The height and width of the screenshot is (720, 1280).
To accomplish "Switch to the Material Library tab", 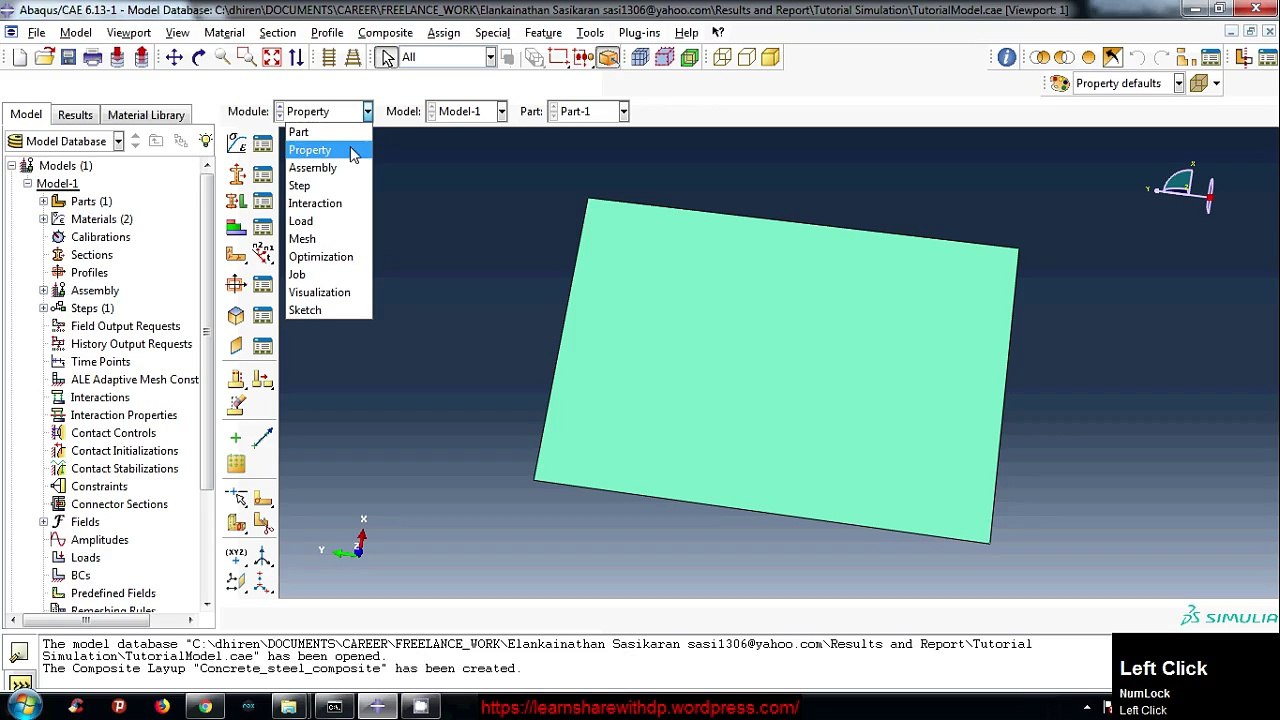I will (146, 115).
